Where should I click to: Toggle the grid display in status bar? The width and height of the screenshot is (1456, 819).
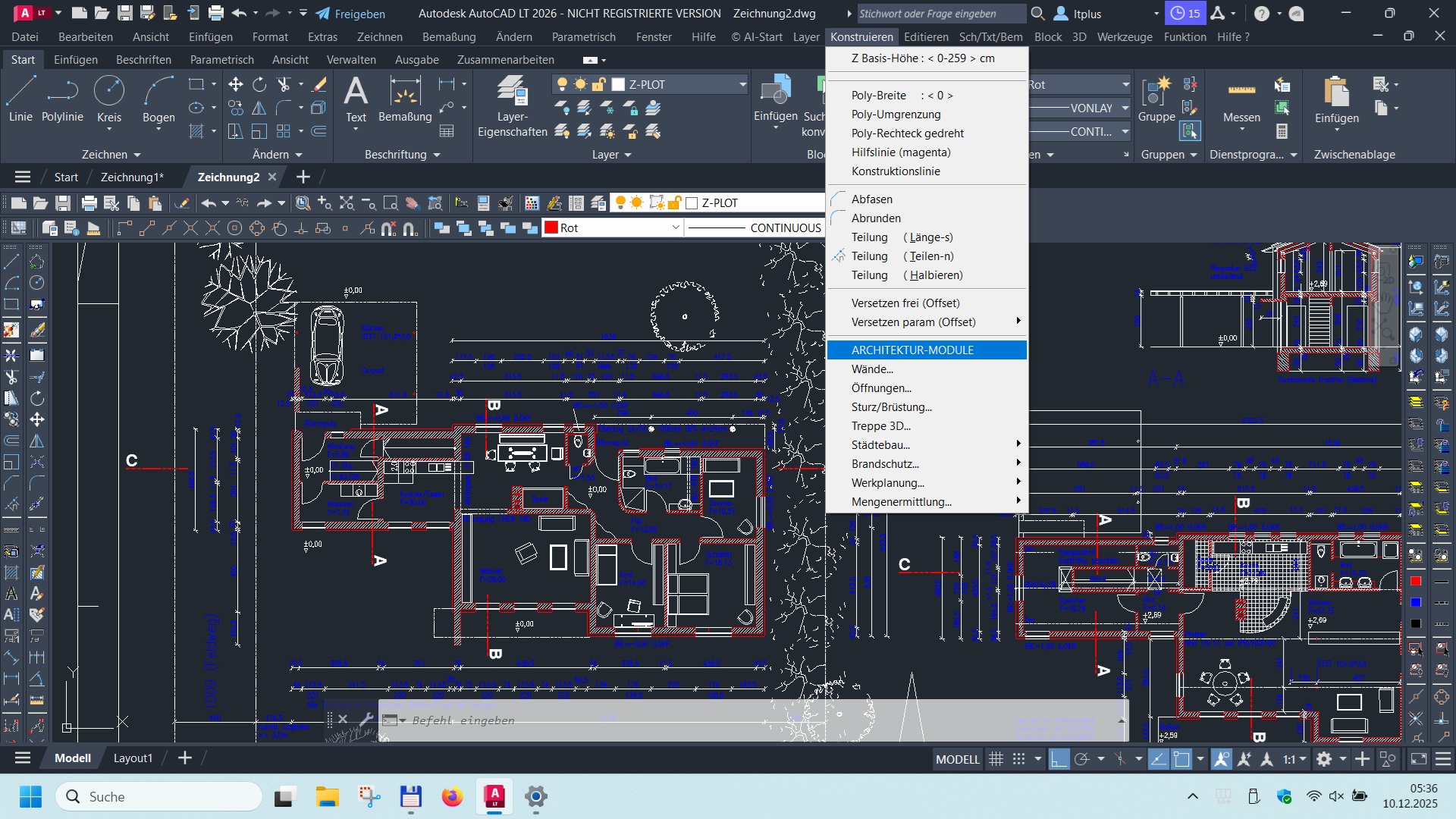(996, 759)
